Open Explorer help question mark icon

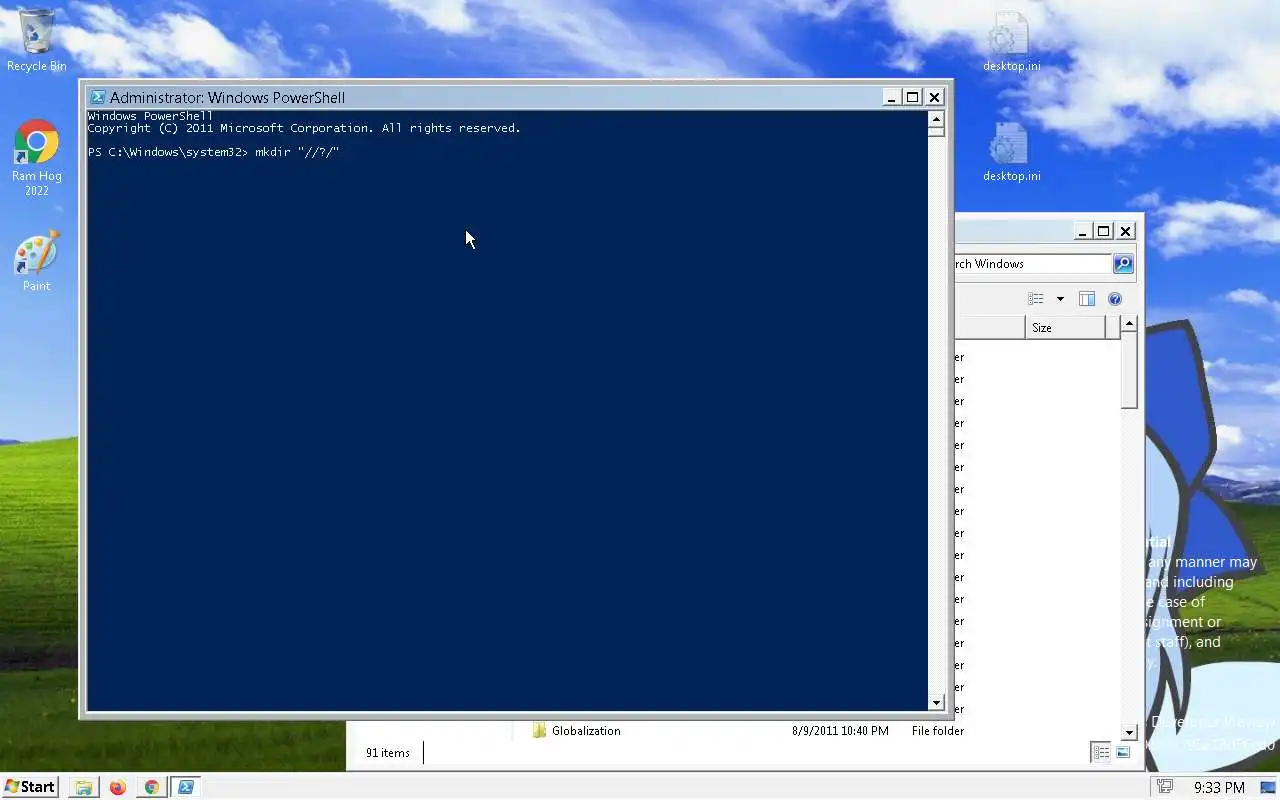(x=1115, y=299)
